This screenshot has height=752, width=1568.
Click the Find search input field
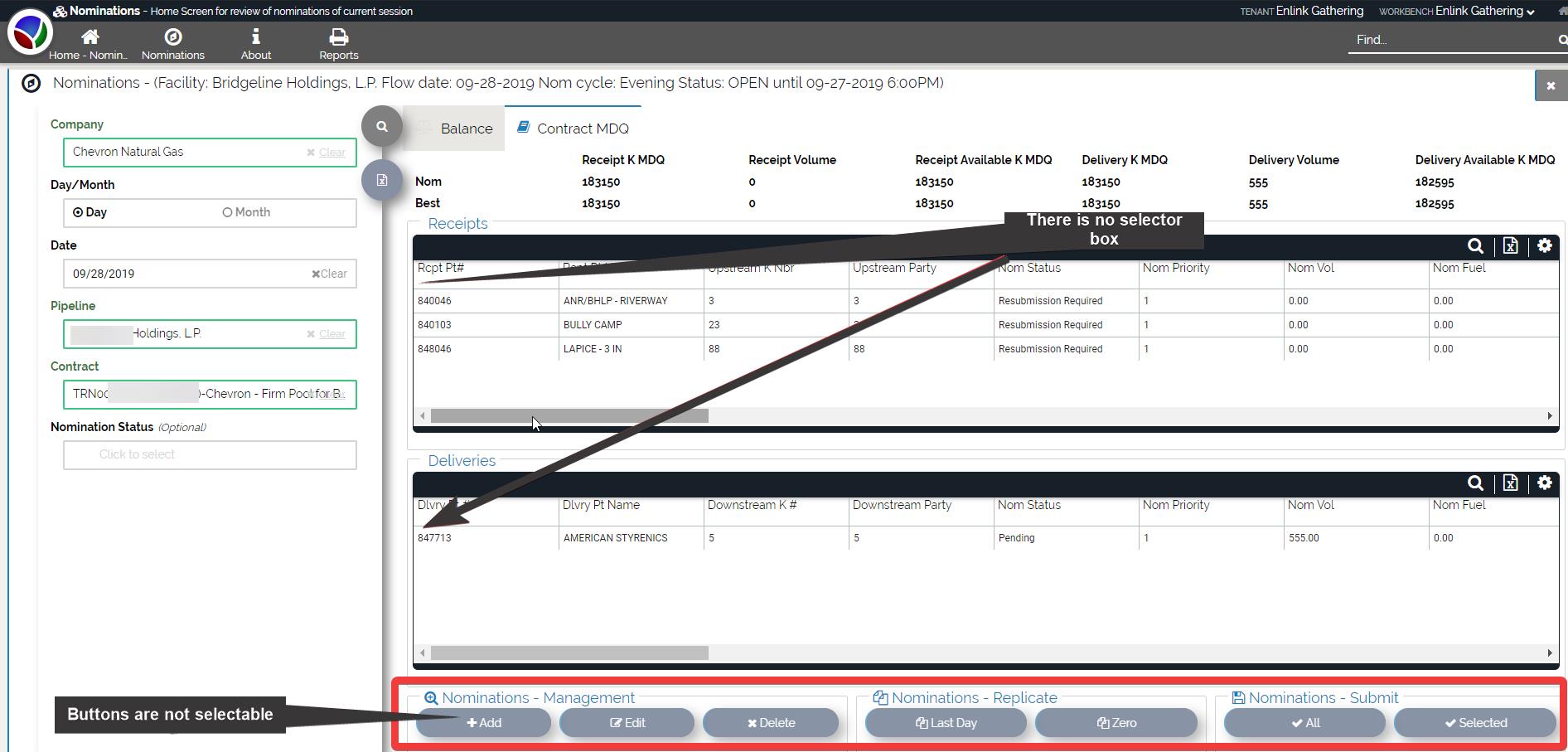1450,40
